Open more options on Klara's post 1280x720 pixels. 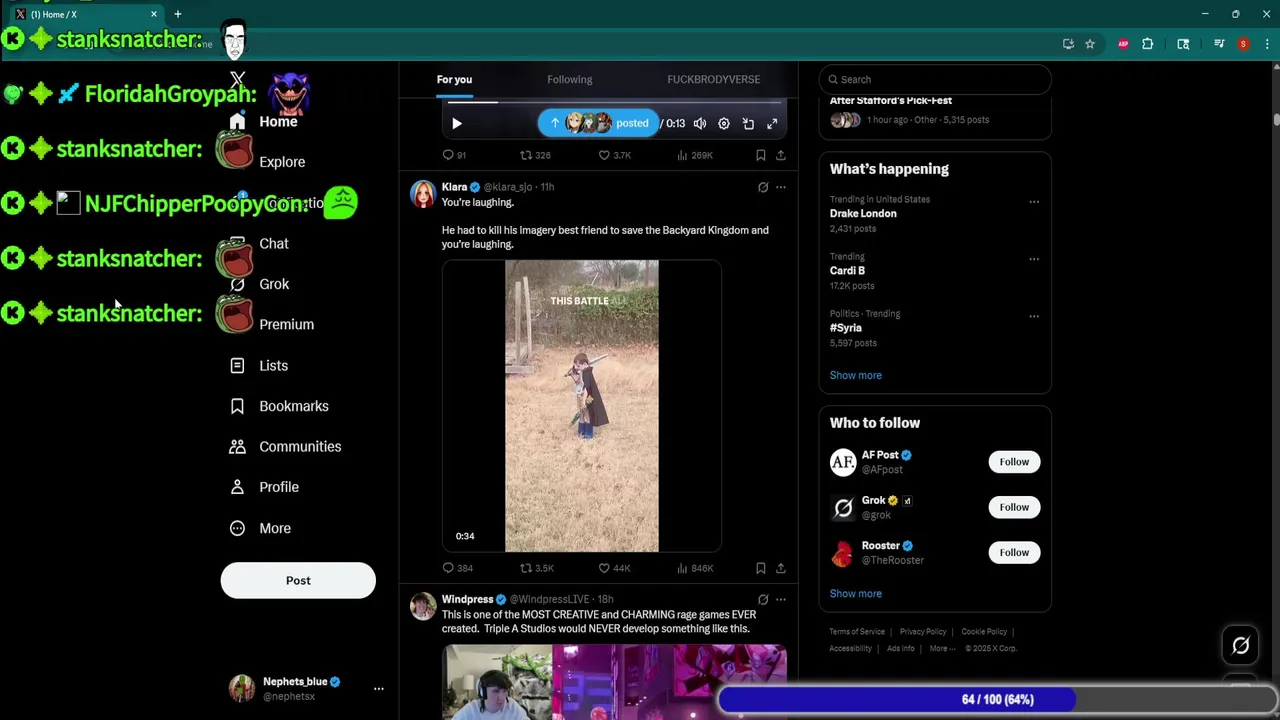click(x=781, y=187)
